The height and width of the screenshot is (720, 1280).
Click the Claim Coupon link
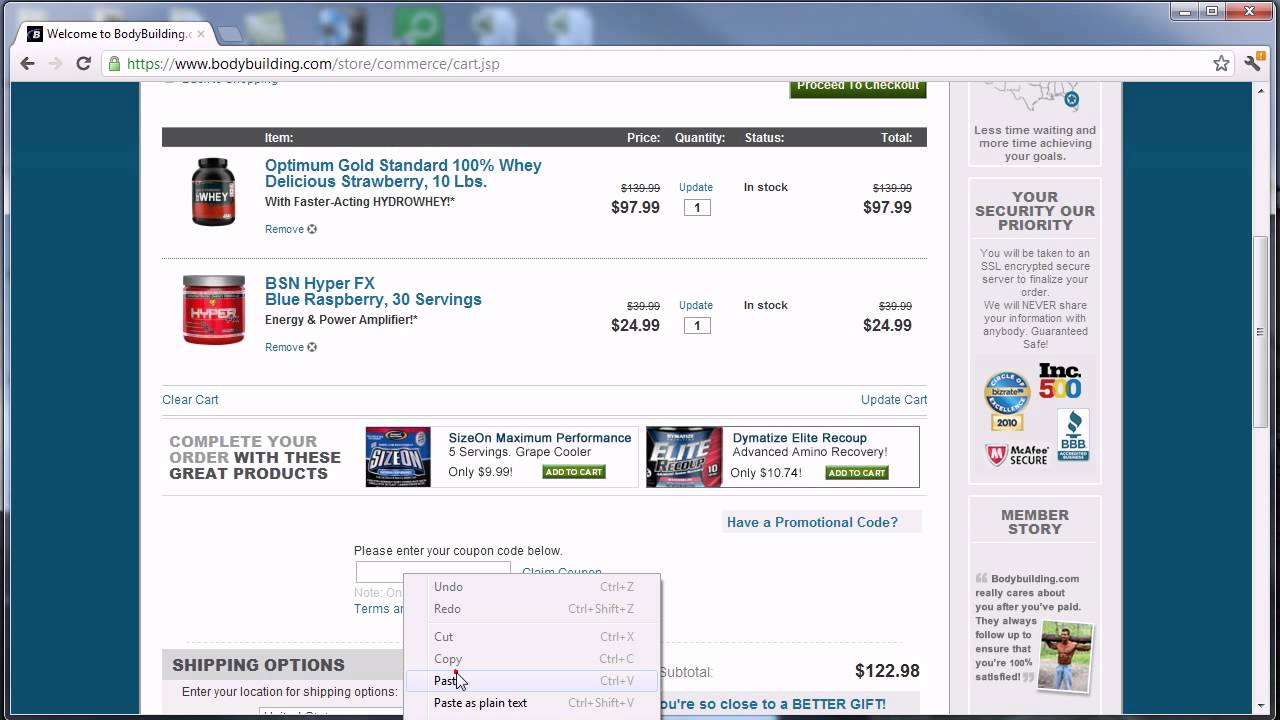pyautogui.click(x=562, y=573)
